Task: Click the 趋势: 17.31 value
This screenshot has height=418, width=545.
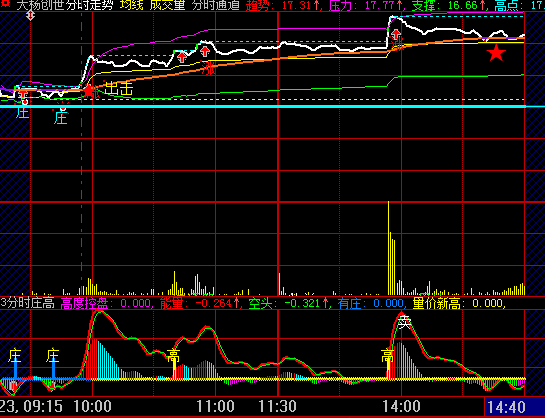Action: pyautogui.click(x=284, y=5)
